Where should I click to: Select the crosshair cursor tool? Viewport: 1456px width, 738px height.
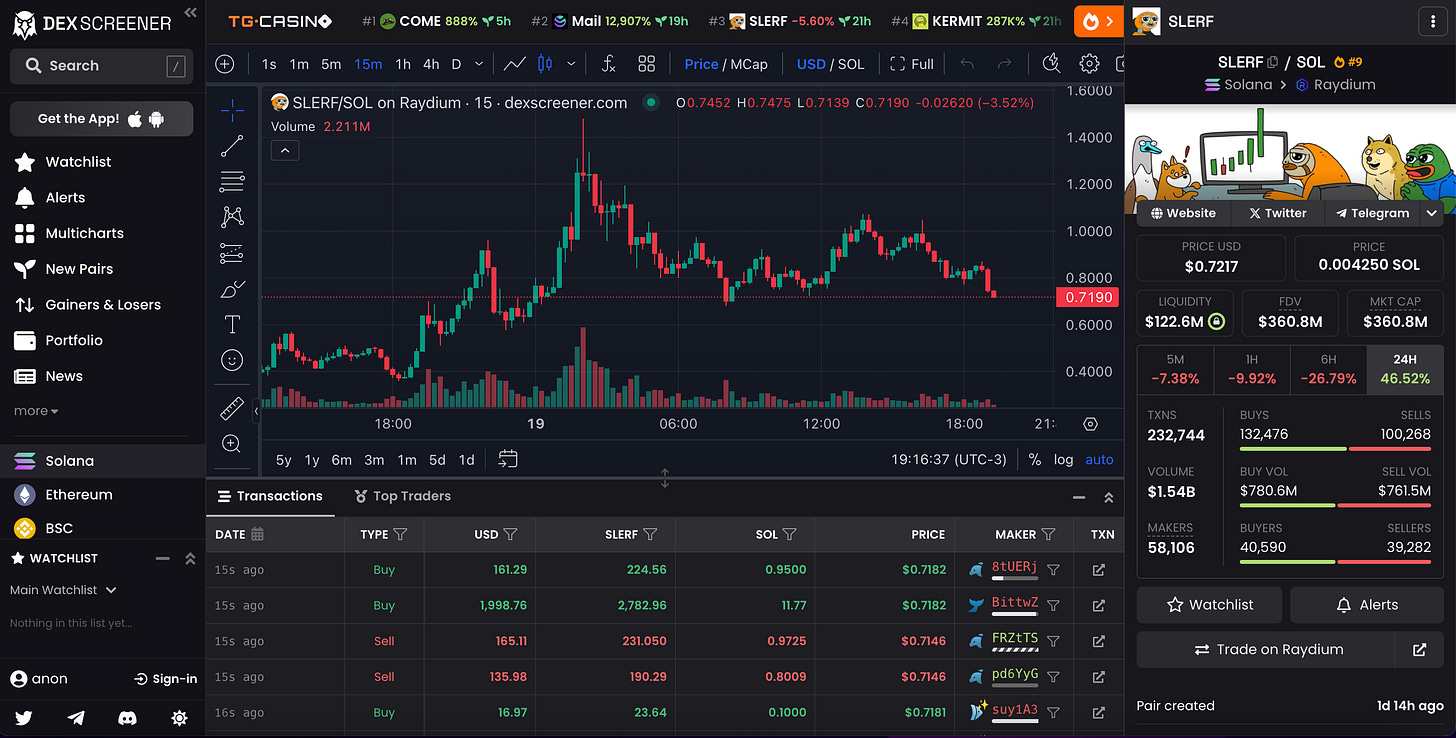tap(232, 110)
